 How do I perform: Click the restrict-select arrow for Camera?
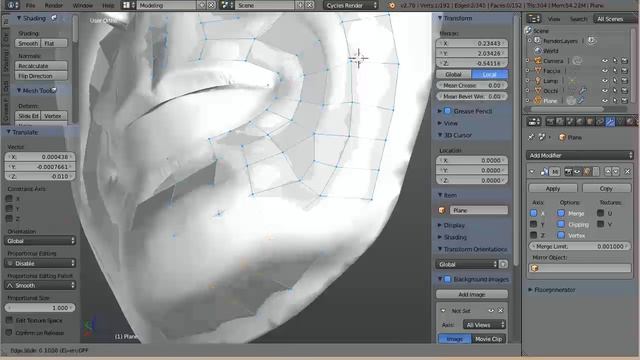point(615,61)
